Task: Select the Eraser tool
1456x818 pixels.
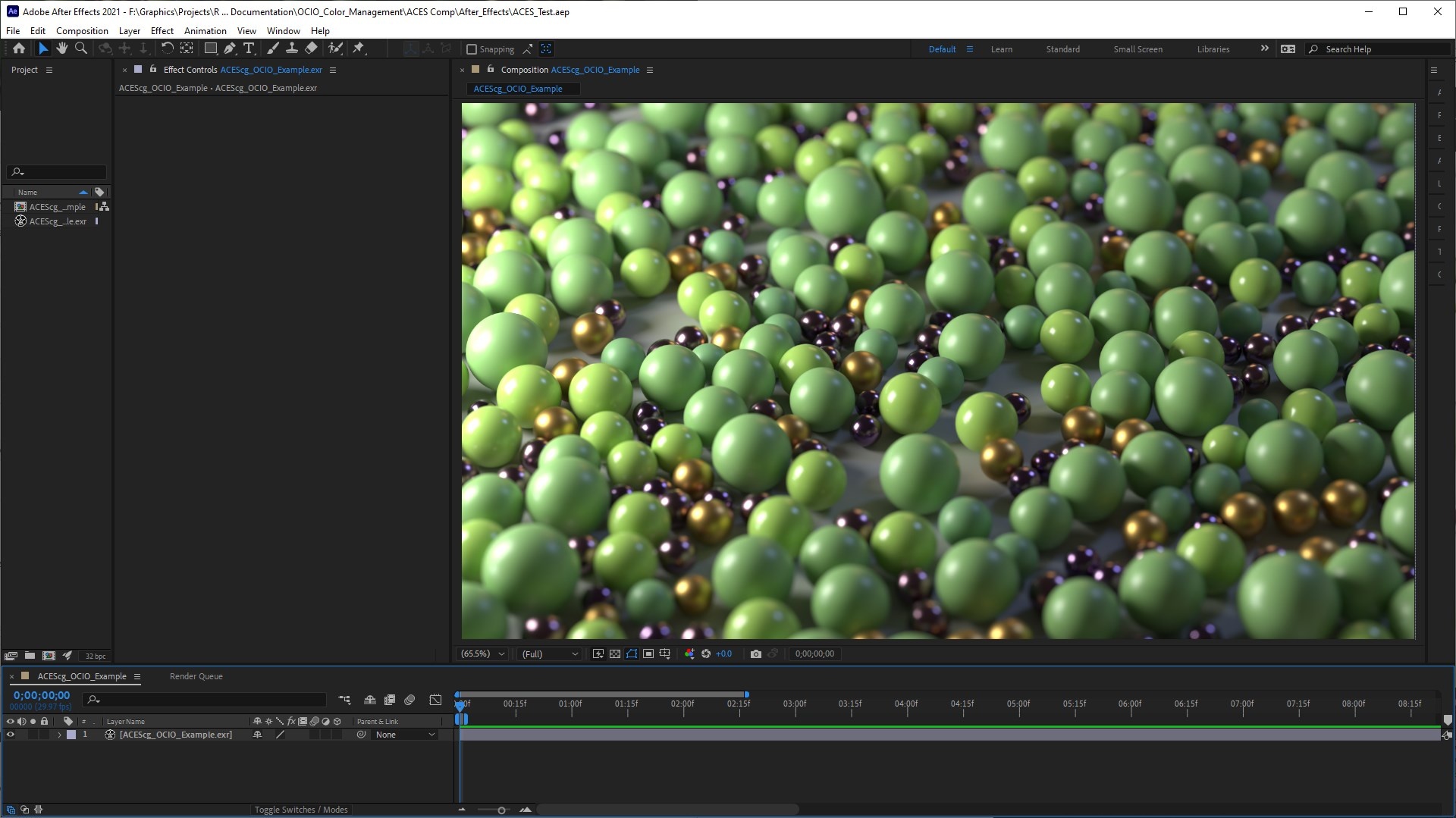Action: 311,49
